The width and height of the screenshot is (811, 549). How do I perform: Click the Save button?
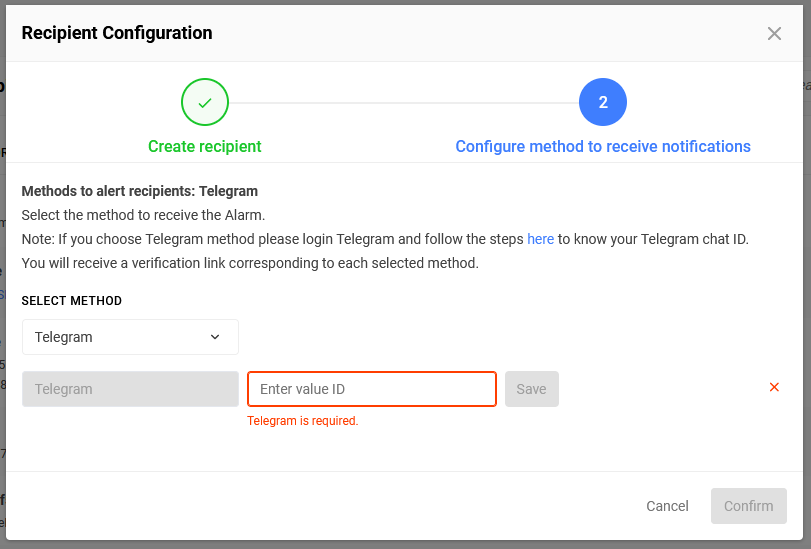(532, 389)
